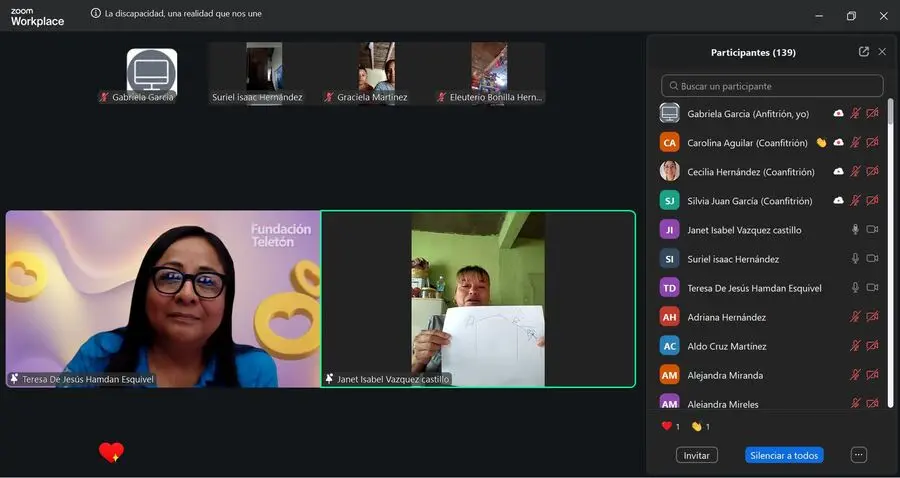Toggle Gabriela Garcia's muted microphone icon
The width and height of the screenshot is (900, 478).
click(855, 114)
